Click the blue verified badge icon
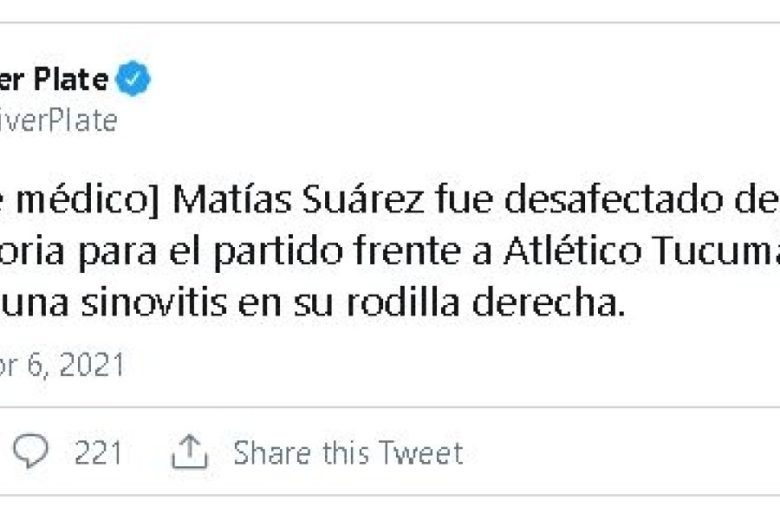Viewport: 780px width, 520px height. coord(133,78)
